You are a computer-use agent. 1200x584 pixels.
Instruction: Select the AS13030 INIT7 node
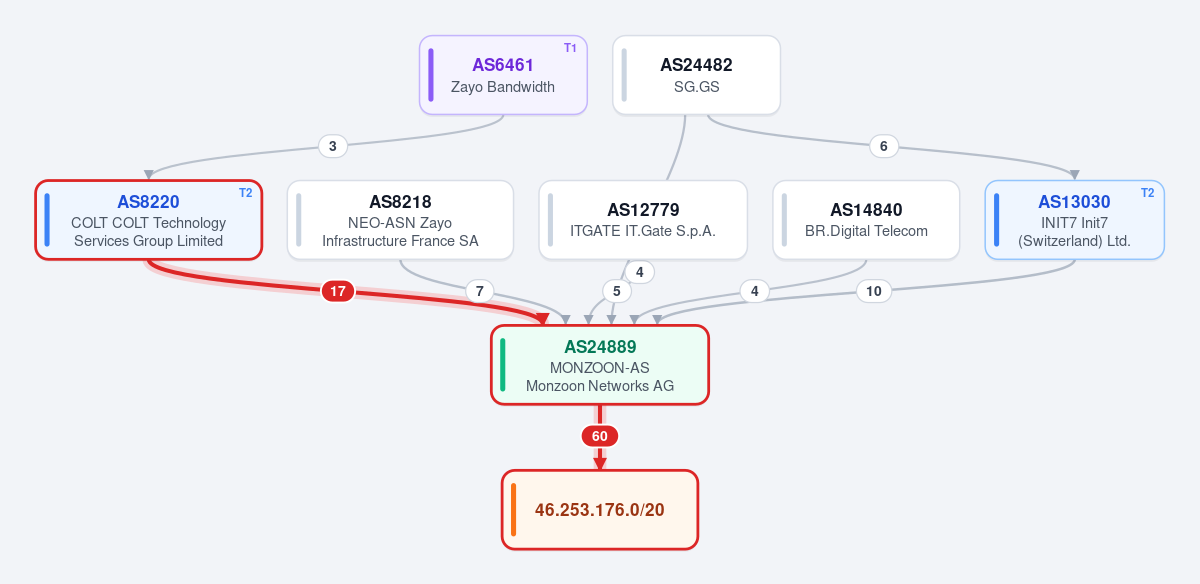tap(1074, 220)
